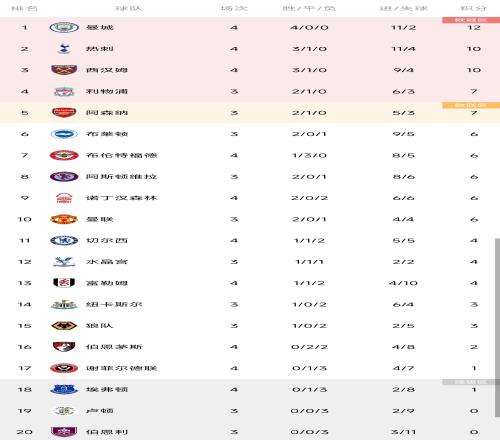
Task: Click the Manchester City (曼城) club crest
Action: coord(64,27)
